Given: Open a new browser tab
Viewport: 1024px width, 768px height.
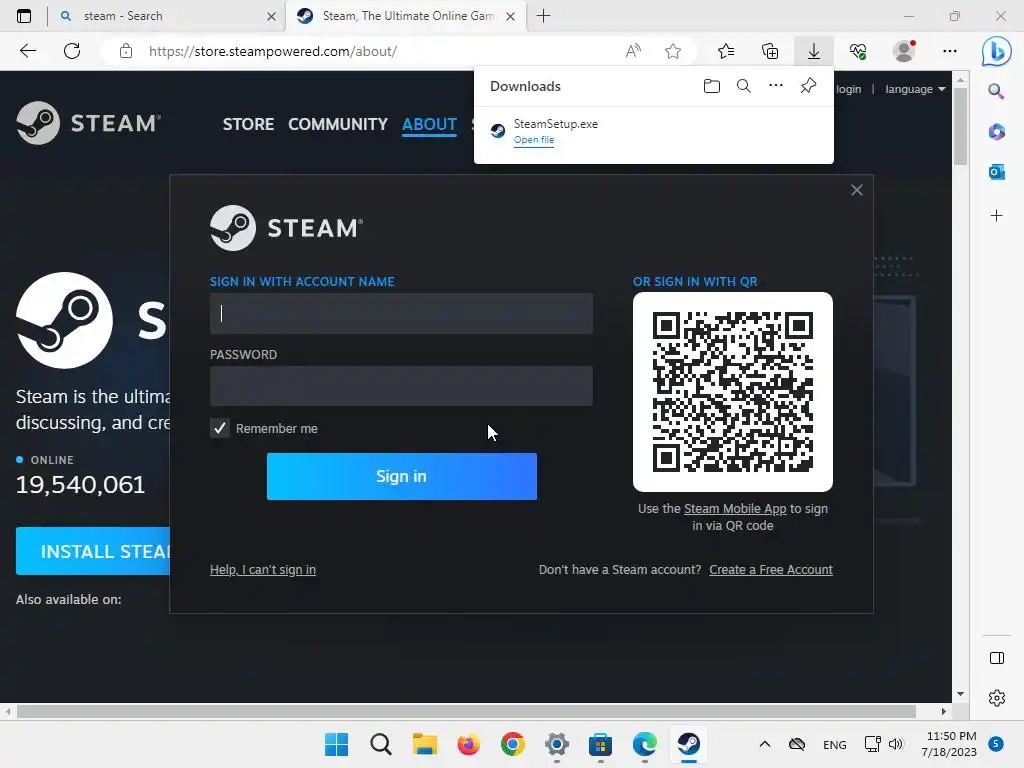Looking at the screenshot, I should 543,16.
